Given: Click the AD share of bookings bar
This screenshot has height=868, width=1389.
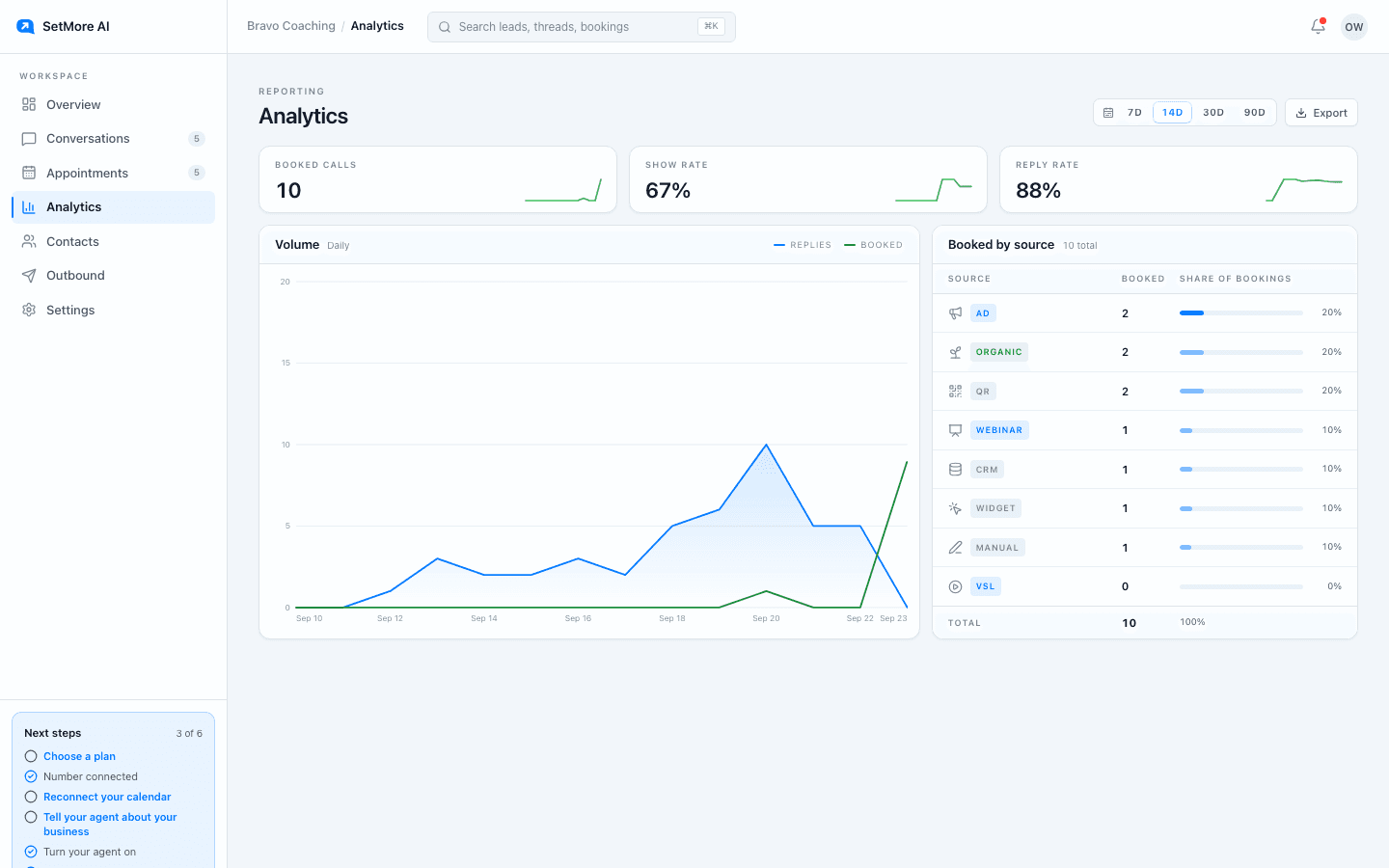Looking at the screenshot, I should [1240, 313].
